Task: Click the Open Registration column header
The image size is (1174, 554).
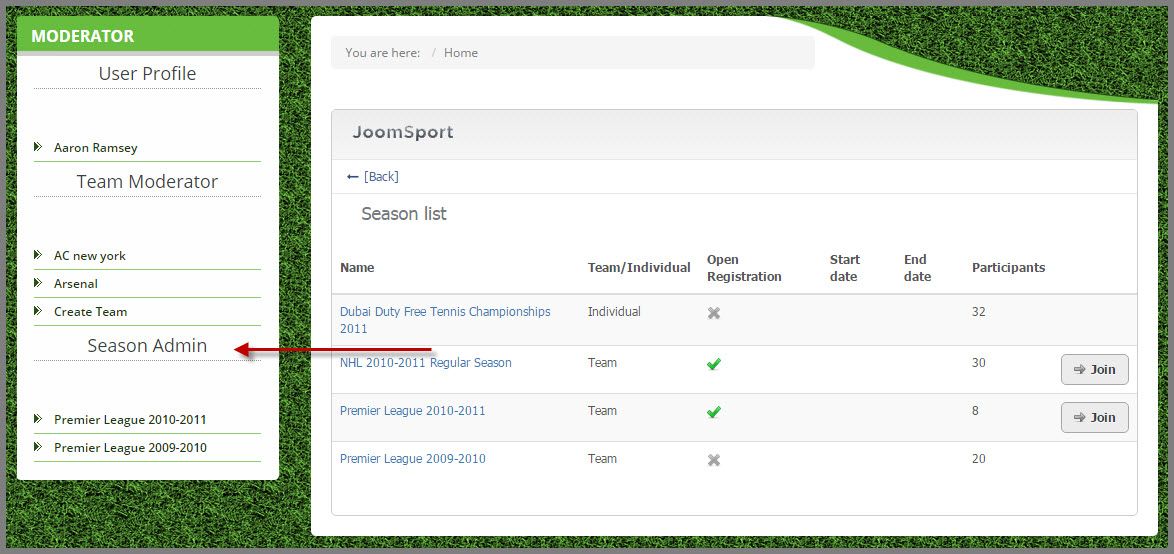Action: click(744, 268)
